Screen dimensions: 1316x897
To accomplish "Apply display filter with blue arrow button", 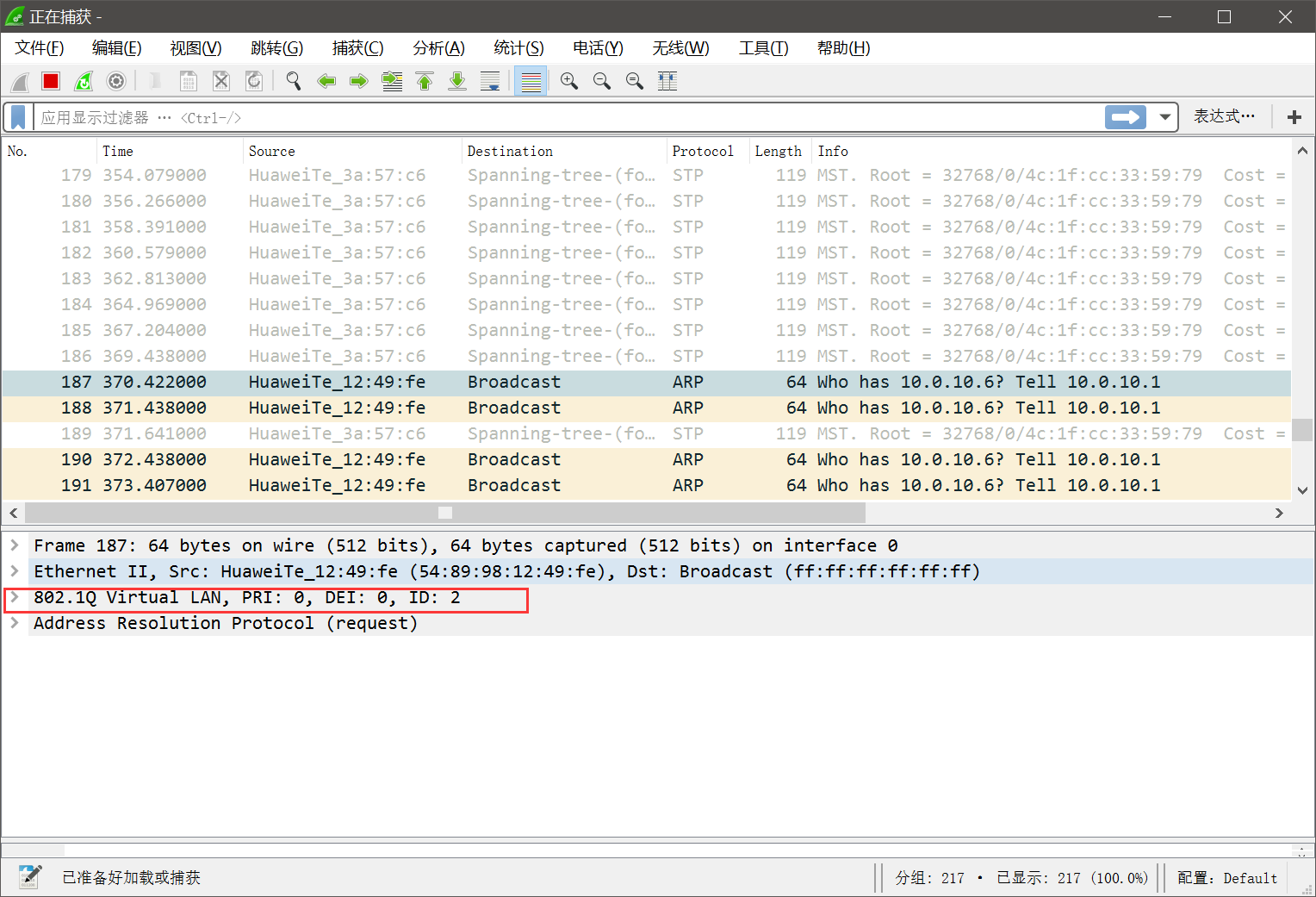I will [1126, 117].
